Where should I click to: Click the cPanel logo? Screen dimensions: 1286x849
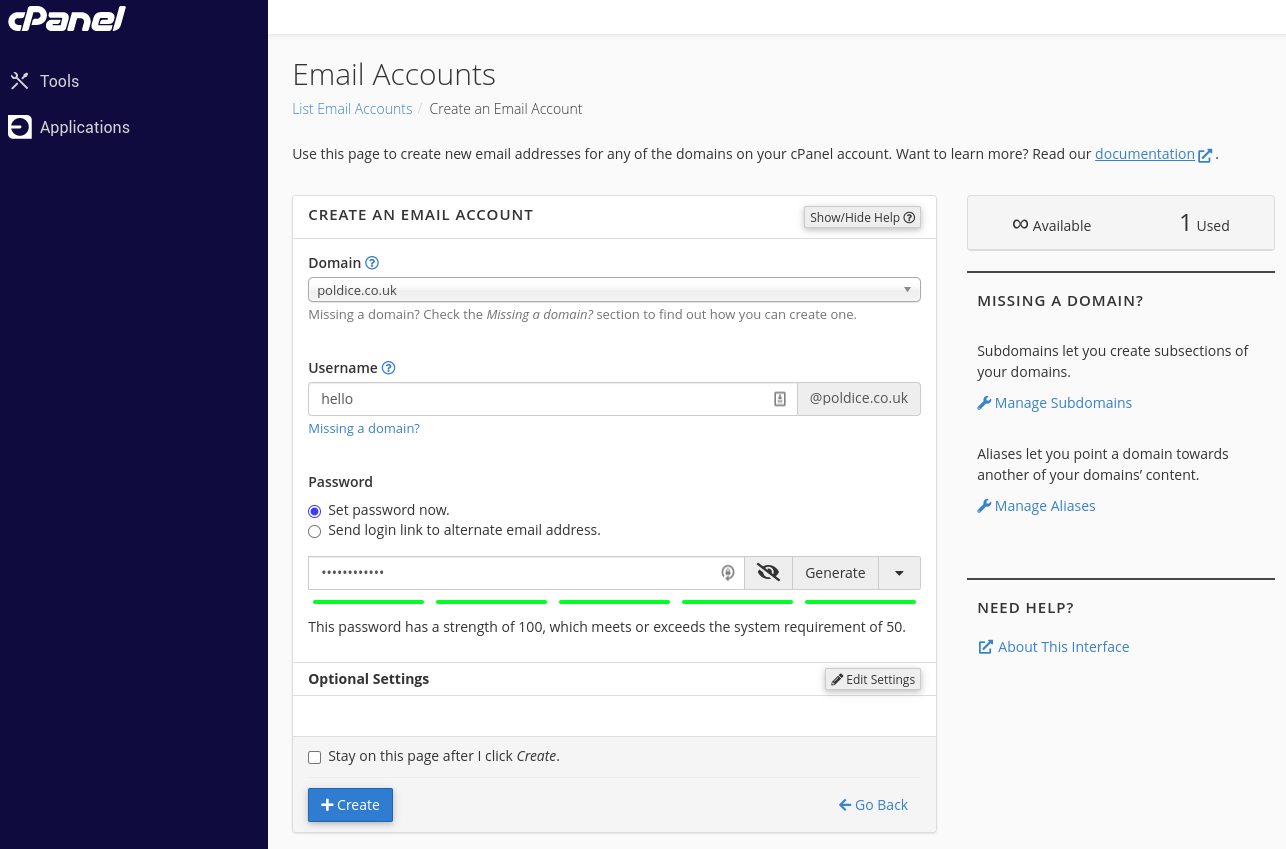pos(67,18)
